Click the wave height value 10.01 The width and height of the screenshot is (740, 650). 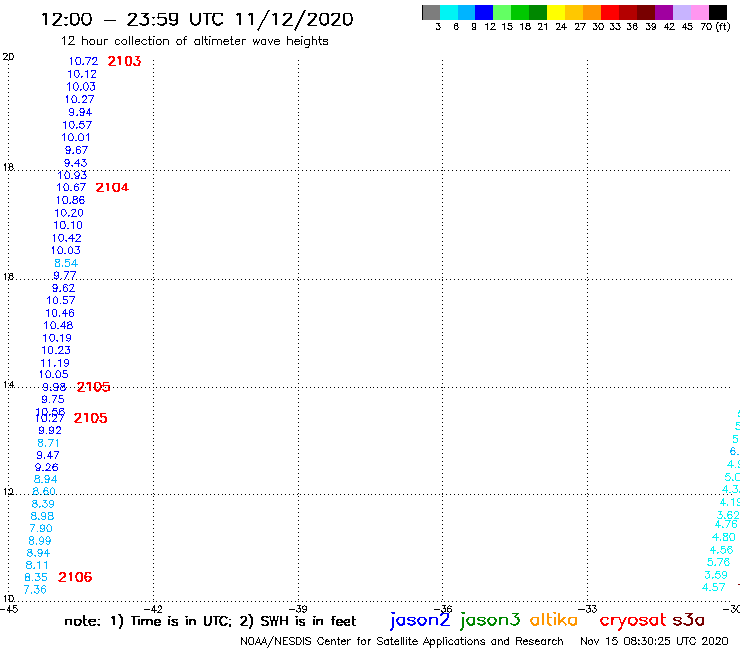[76, 137]
